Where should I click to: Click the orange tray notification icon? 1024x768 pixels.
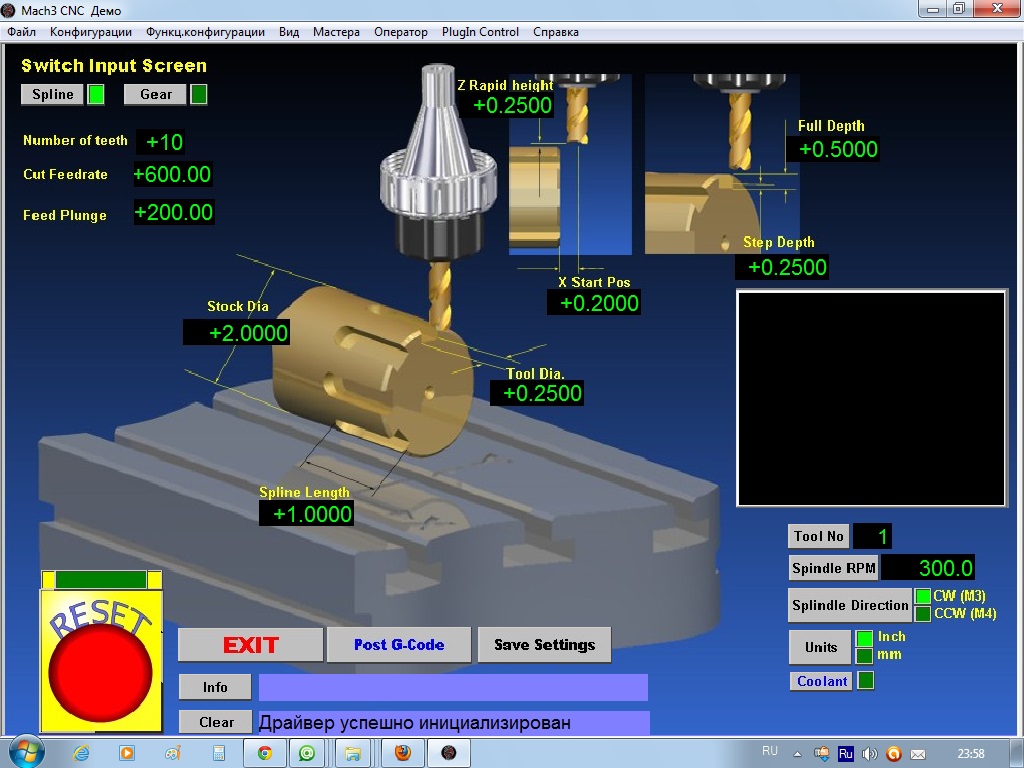tap(893, 754)
